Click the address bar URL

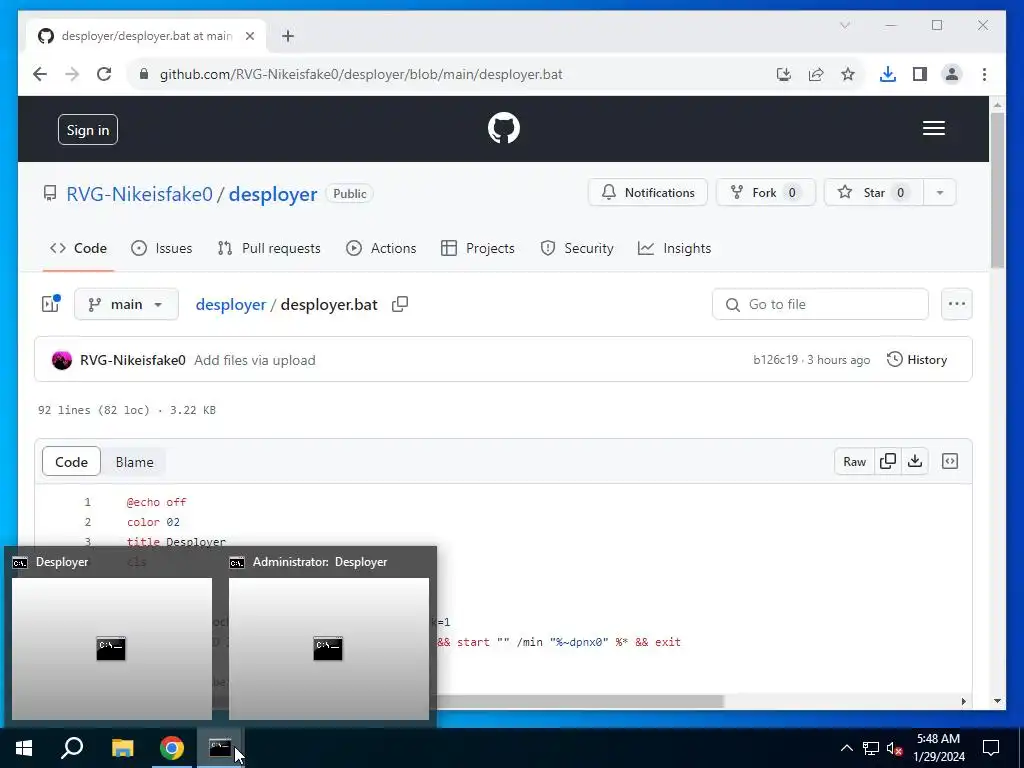361,74
